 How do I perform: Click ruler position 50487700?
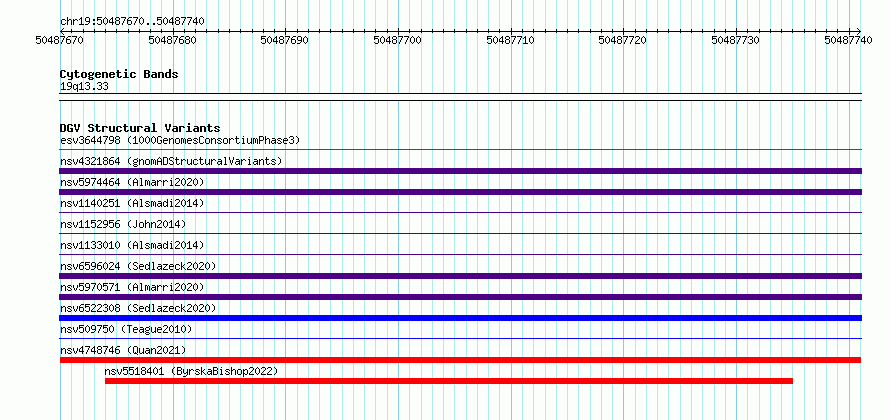pyautogui.click(x=398, y=40)
